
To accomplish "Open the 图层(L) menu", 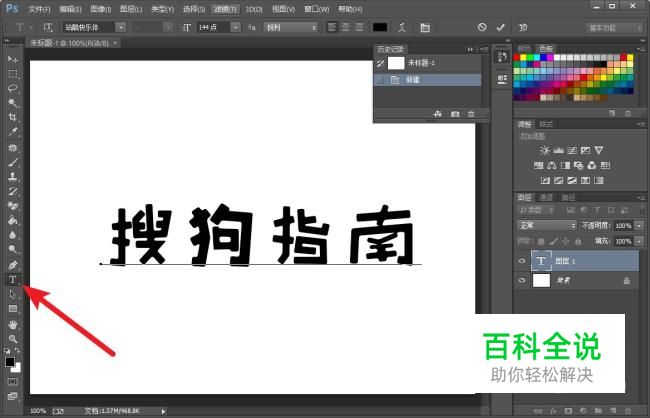I will tap(131, 9).
